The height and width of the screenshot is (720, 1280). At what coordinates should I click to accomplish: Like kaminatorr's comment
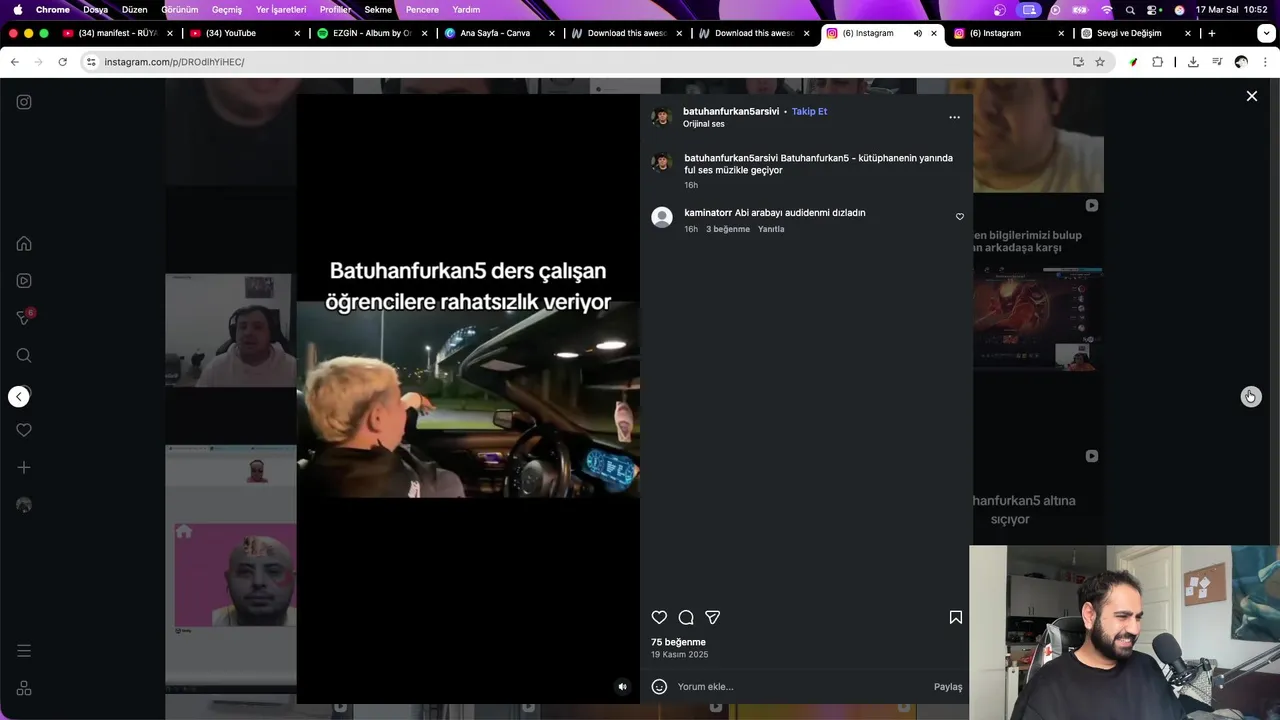960,217
